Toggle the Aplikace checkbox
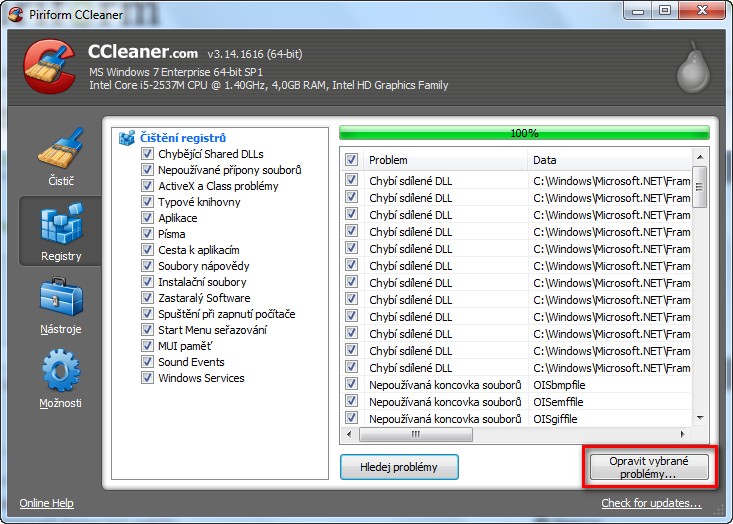The image size is (733, 524). click(x=147, y=218)
